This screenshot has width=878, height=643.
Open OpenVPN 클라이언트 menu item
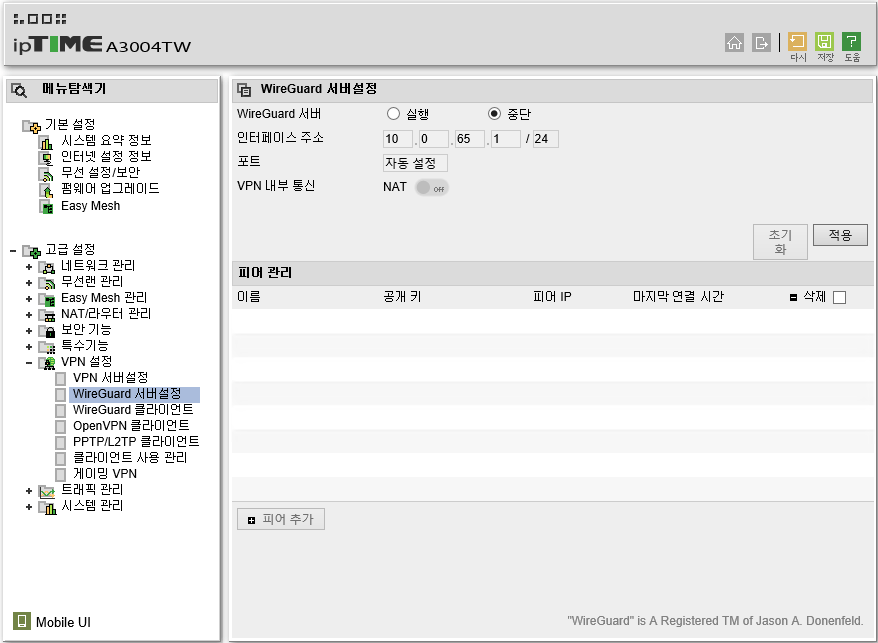[131, 426]
